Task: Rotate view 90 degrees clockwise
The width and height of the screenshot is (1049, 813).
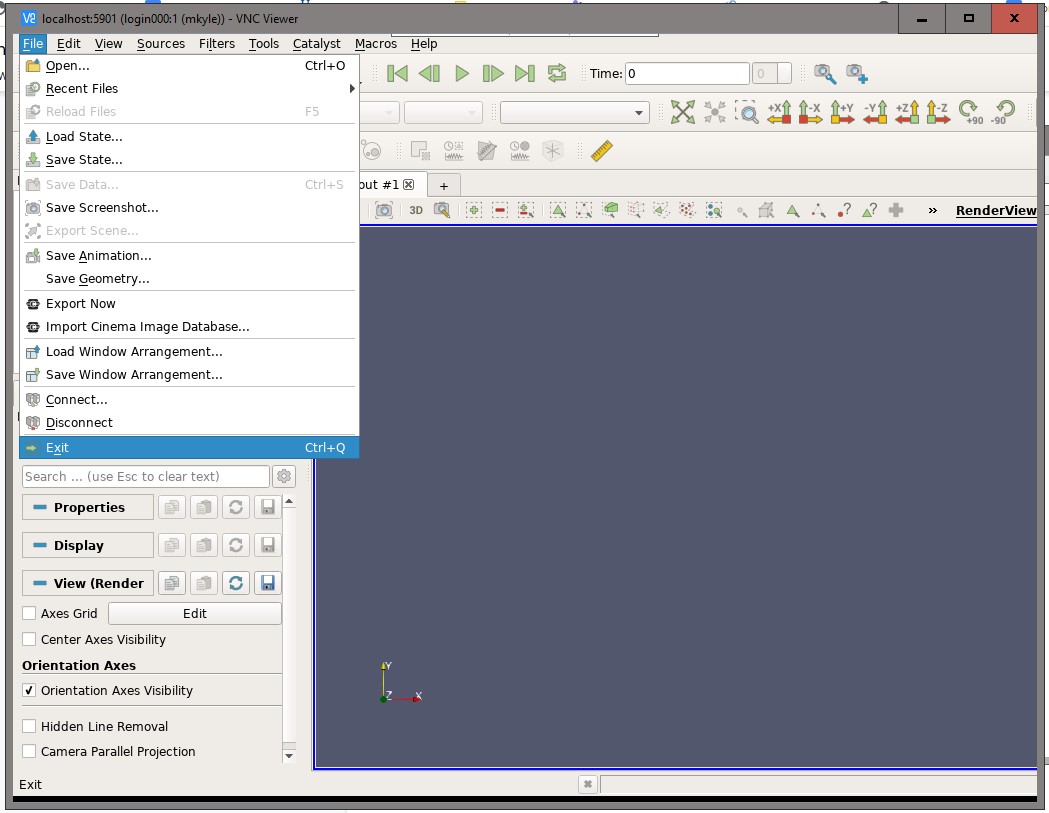Action: (x=968, y=112)
